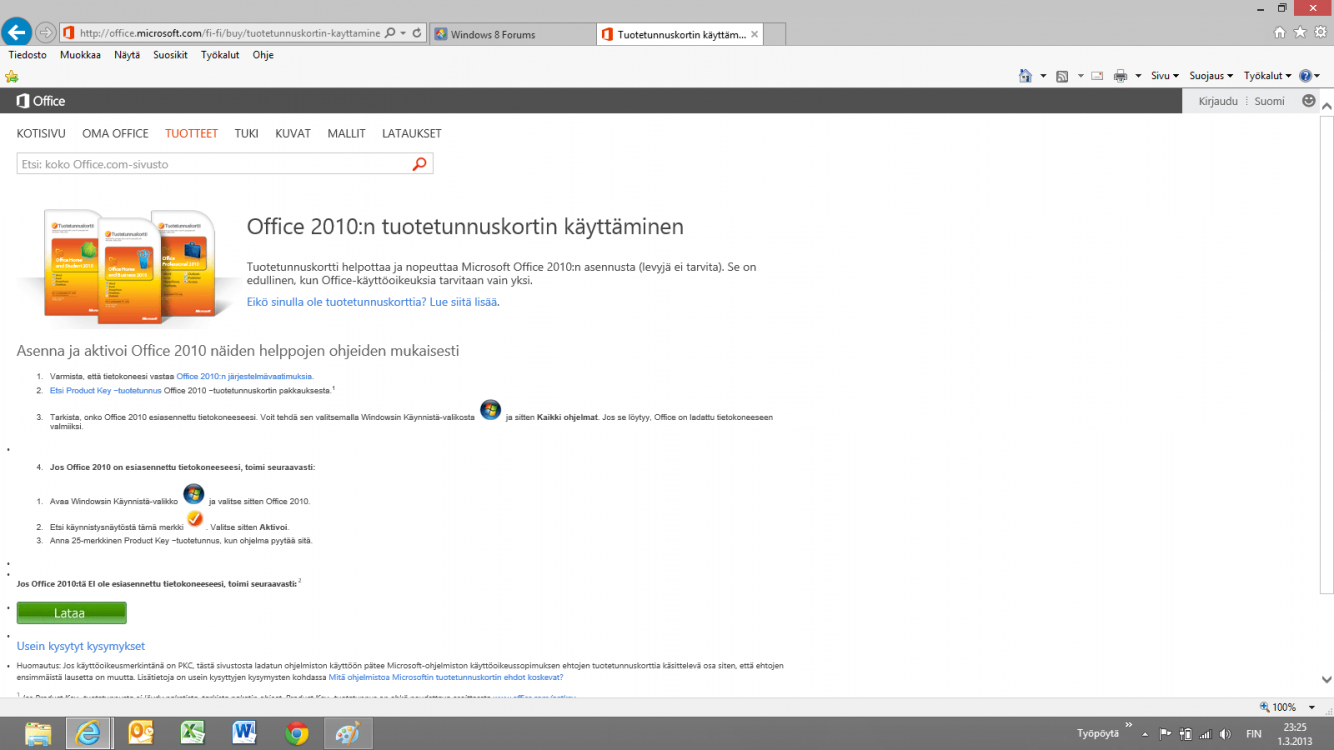Go to KOTISIVU navigation item
1334x750 pixels.
(41, 133)
